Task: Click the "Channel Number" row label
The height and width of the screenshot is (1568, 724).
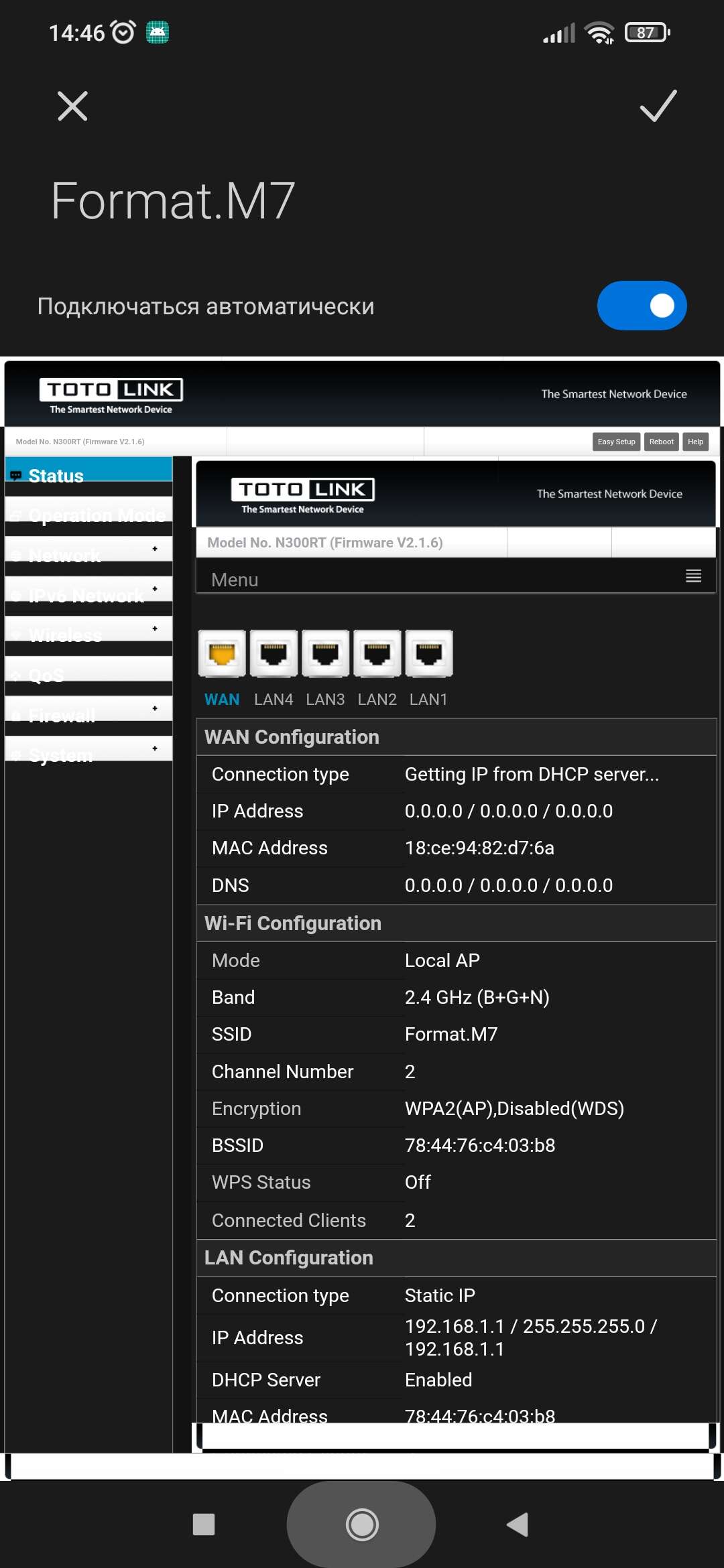Action: pyautogui.click(x=282, y=1071)
